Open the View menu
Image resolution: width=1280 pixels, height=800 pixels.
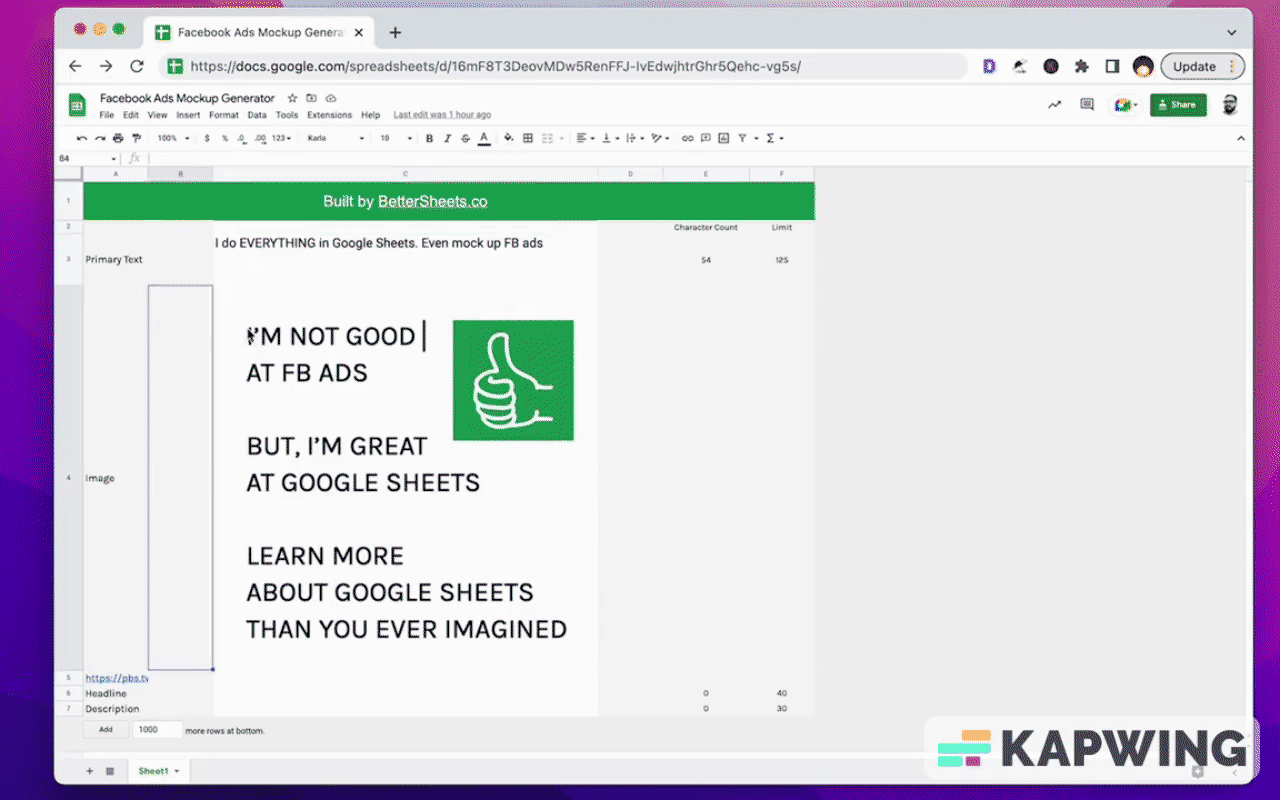[157, 115]
